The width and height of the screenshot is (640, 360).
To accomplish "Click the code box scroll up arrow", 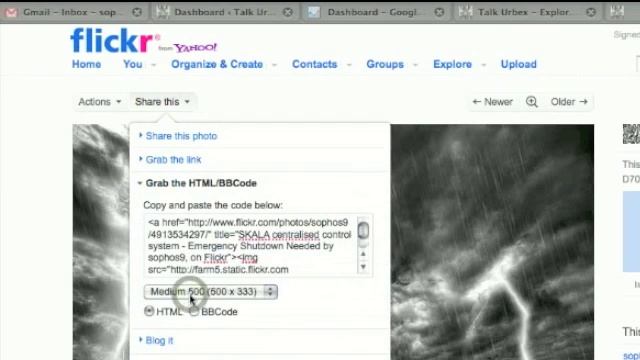I will (363, 254).
